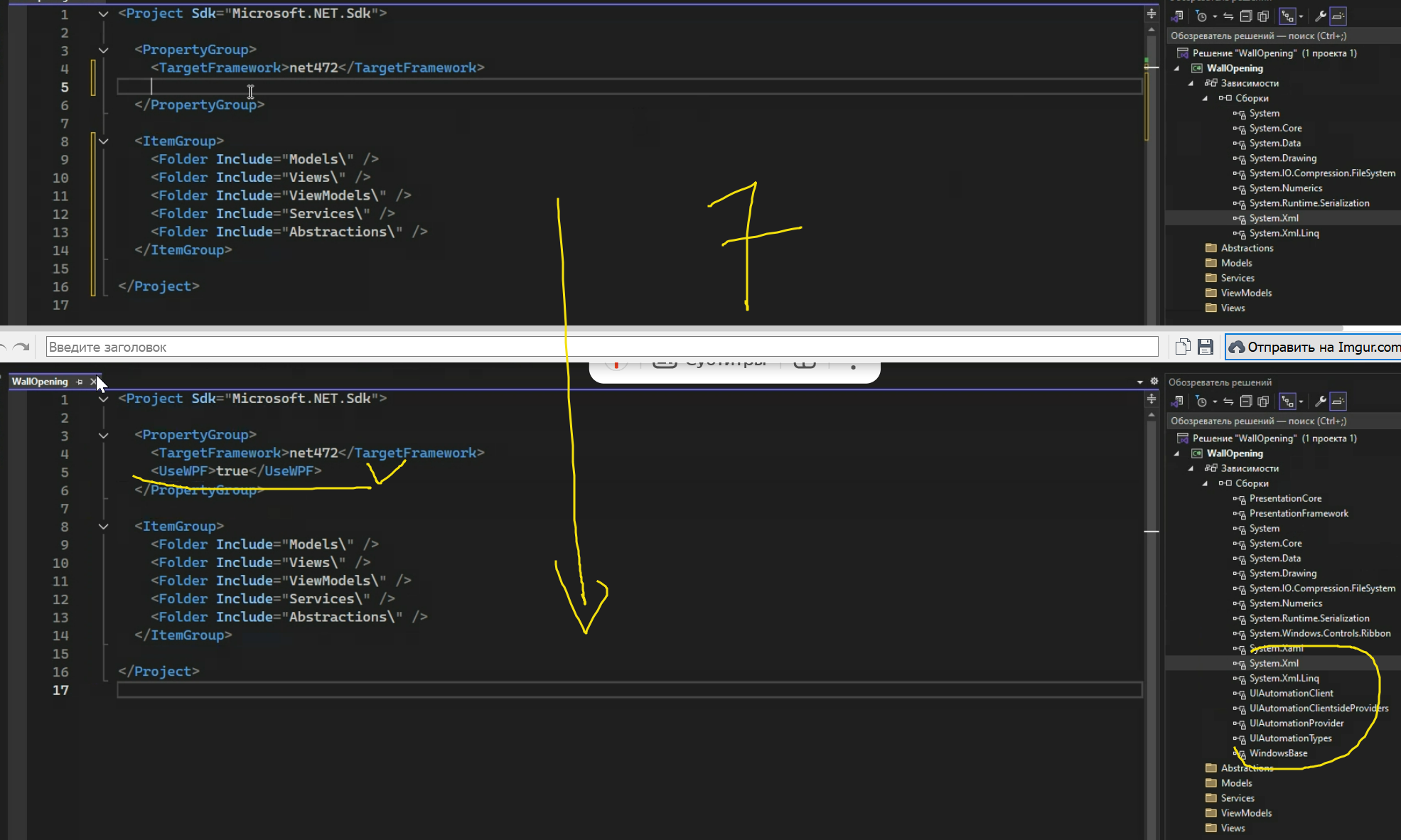This screenshot has height=840, width=1401.
Task: Click the switch-views icon in the upper Solution Explorer toolbar
Action: (x=1177, y=16)
